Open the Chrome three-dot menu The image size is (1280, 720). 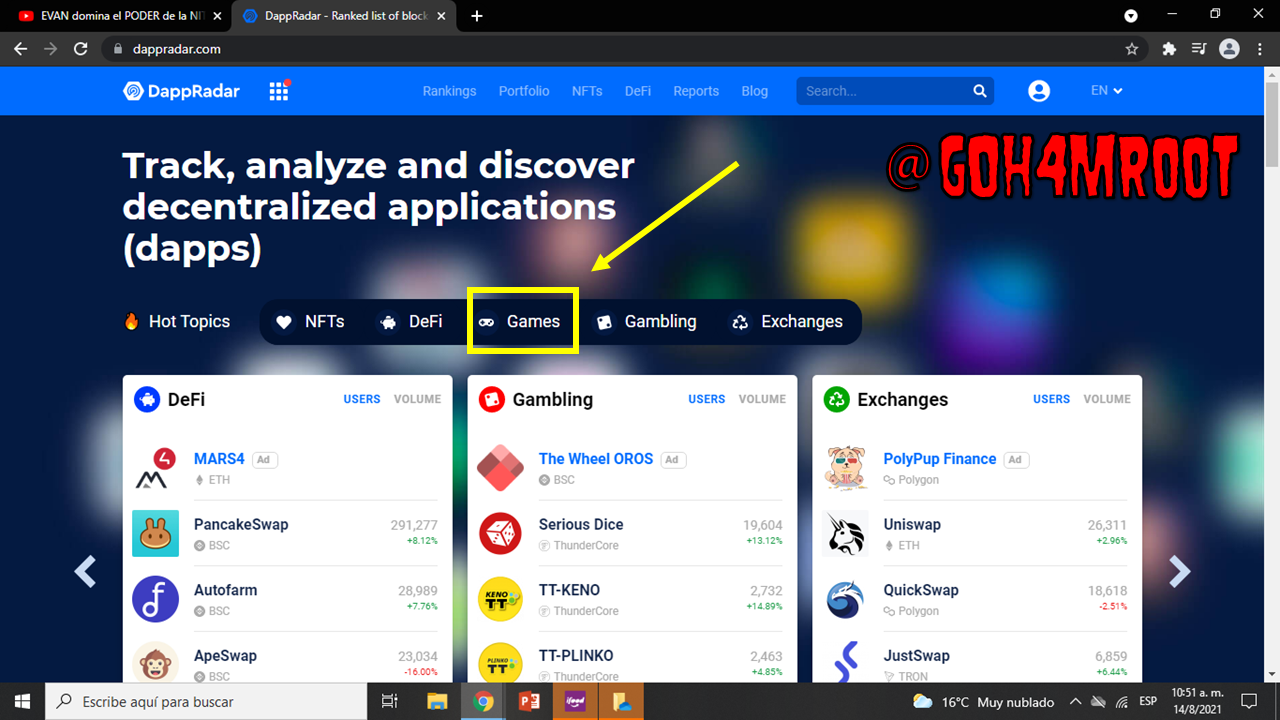(x=1258, y=49)
